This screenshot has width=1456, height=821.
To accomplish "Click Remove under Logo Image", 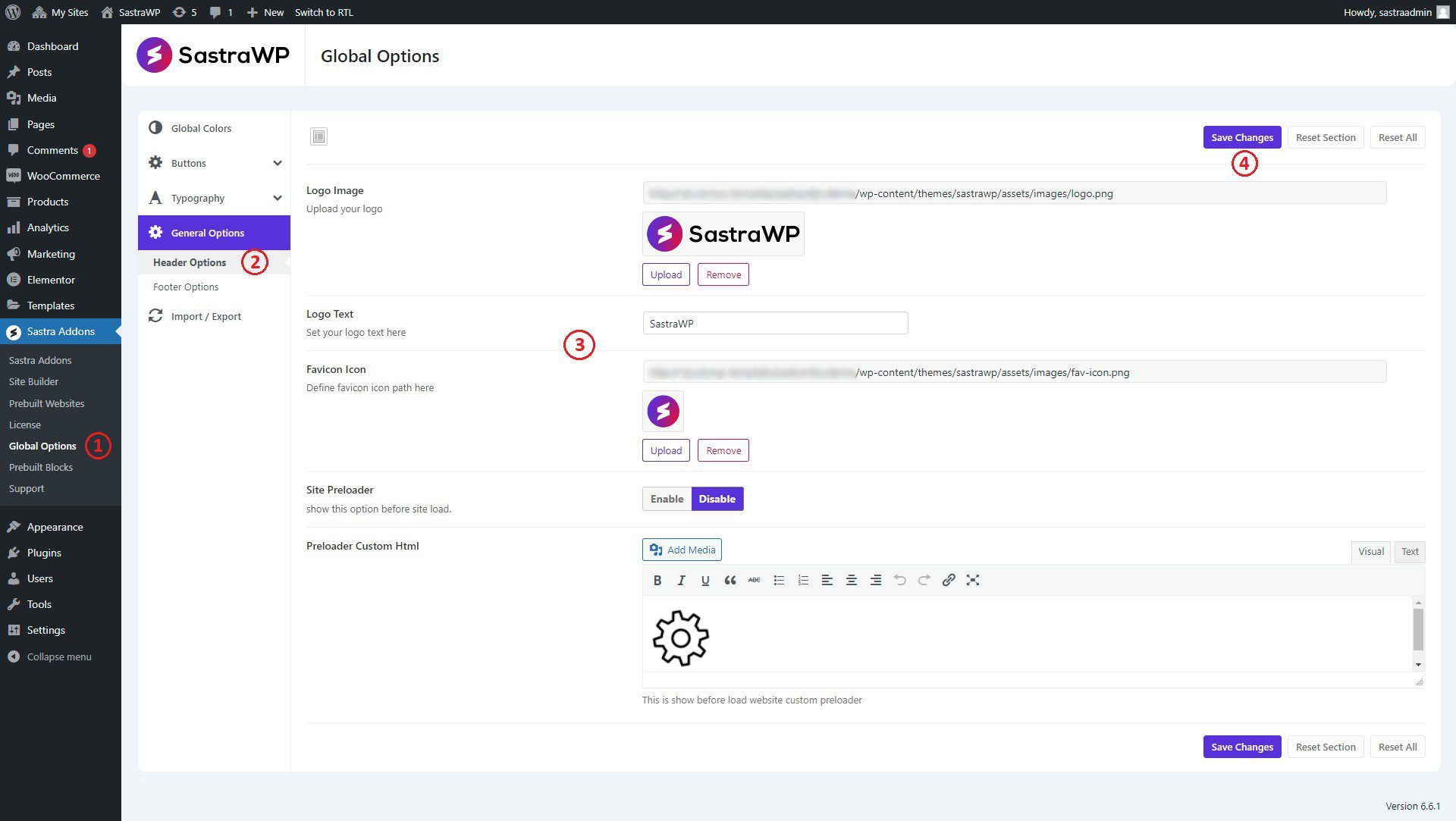I will click(x=723, y=274).
